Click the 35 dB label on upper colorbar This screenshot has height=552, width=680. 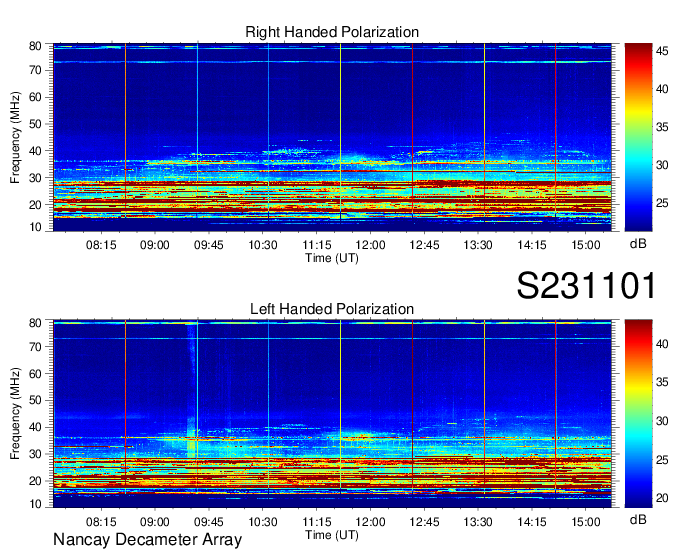coord(662,127)
